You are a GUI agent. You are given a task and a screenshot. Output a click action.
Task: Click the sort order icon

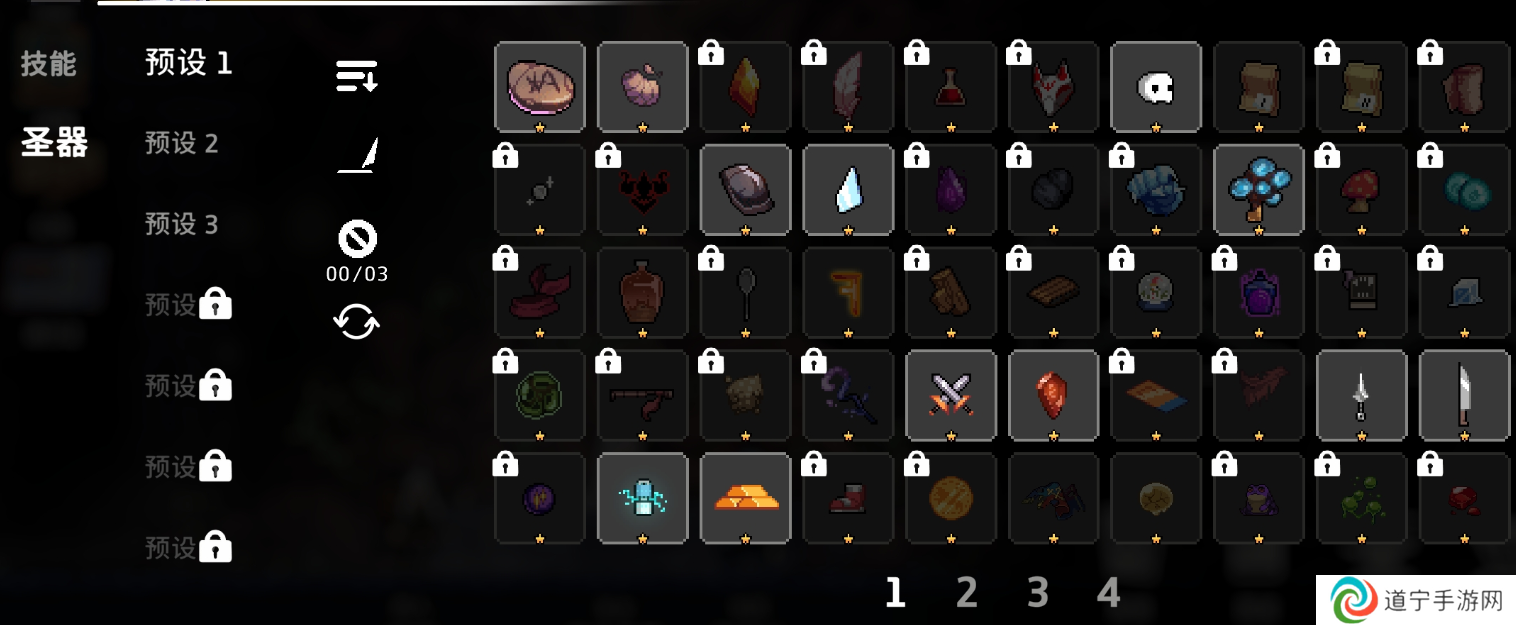pos(357,76)
